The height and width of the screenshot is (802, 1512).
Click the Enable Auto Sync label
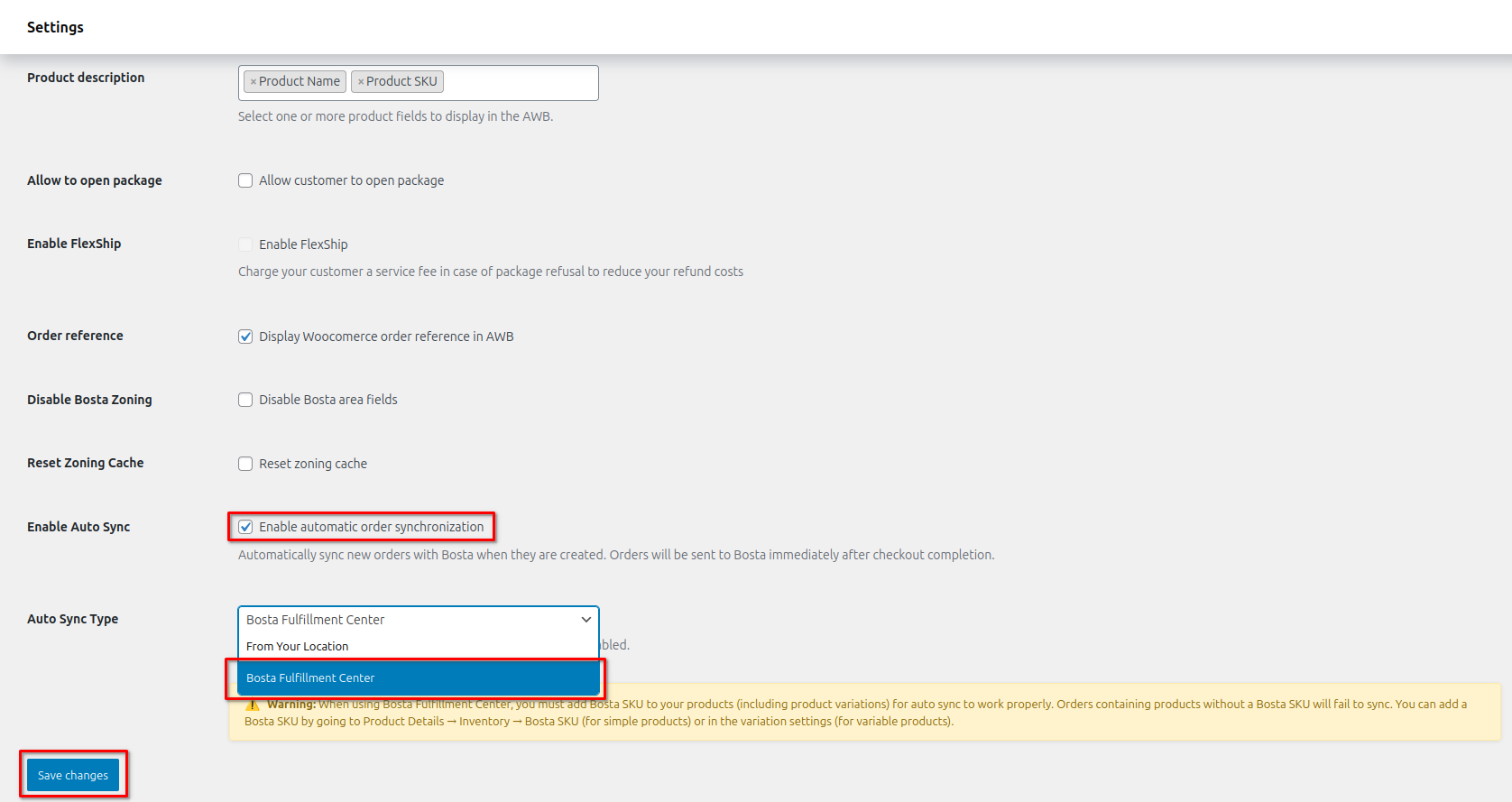coord(78,527)
